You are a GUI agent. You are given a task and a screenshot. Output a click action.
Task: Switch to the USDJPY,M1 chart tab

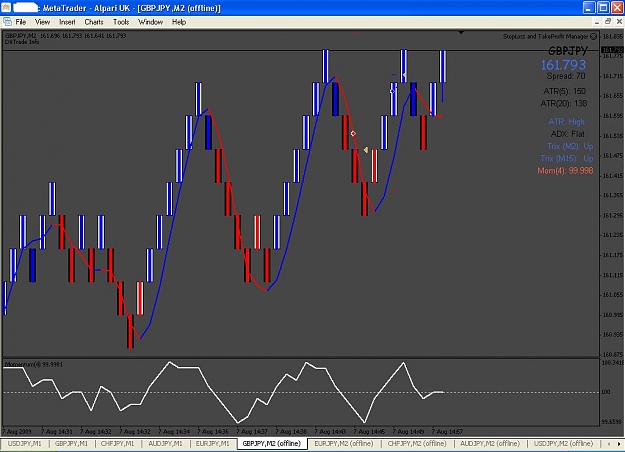[x=24, y=443]
